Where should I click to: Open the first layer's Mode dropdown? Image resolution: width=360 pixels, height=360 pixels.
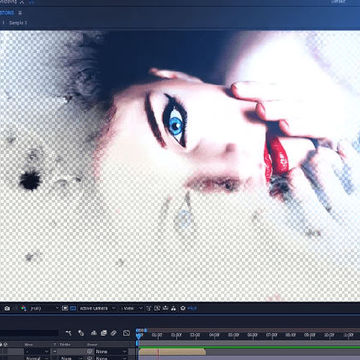pyautogui.click(x=37, y=351)
